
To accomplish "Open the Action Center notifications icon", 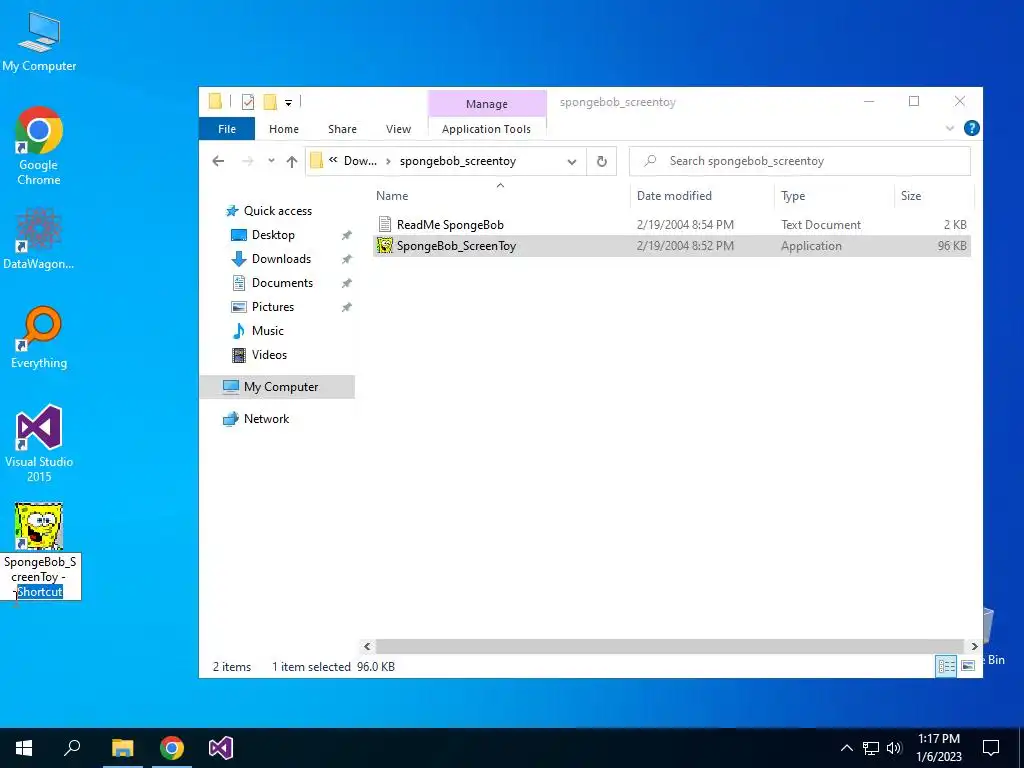I will point(991,748).
